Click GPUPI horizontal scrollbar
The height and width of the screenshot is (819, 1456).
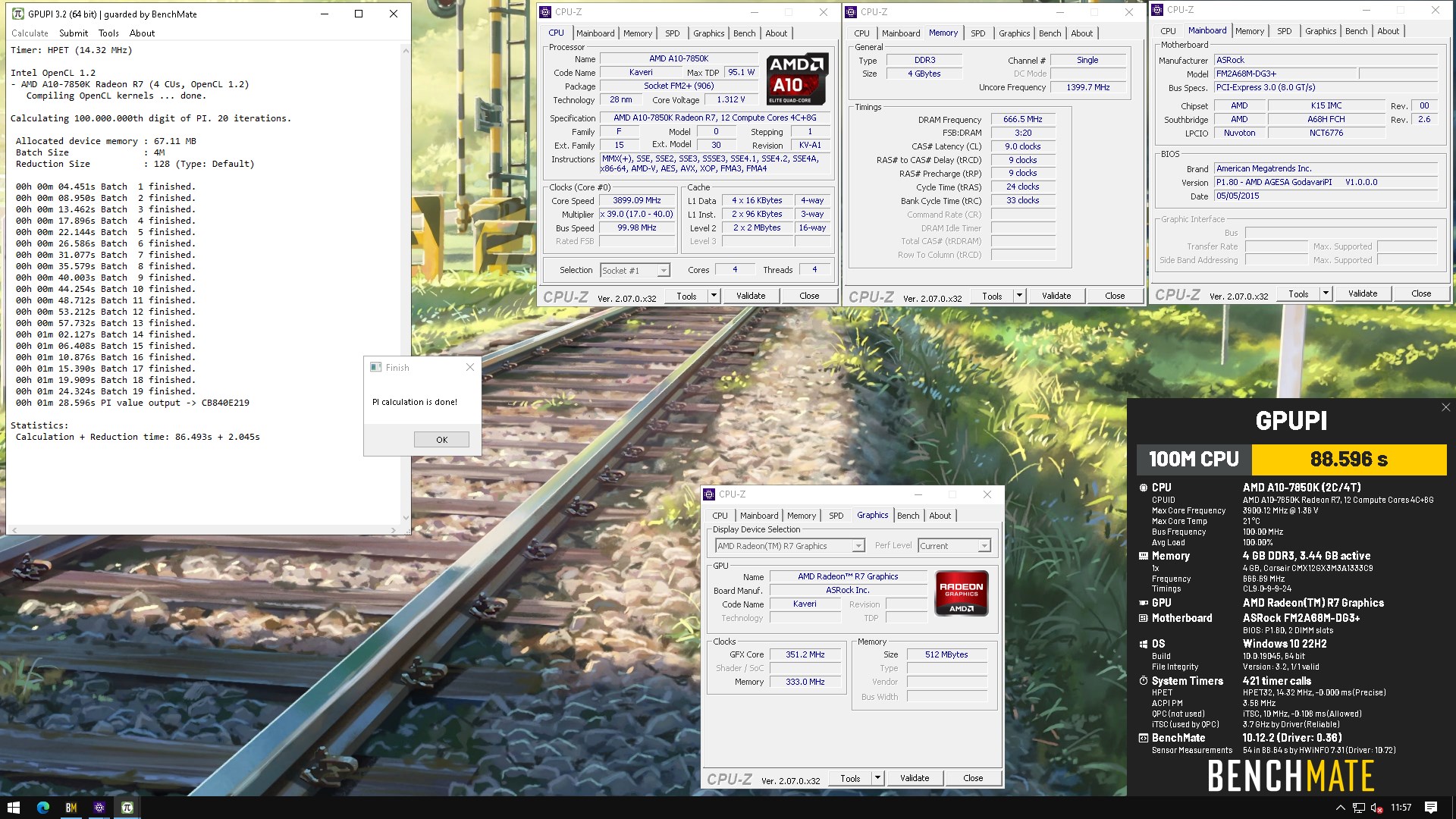(202, 530)
